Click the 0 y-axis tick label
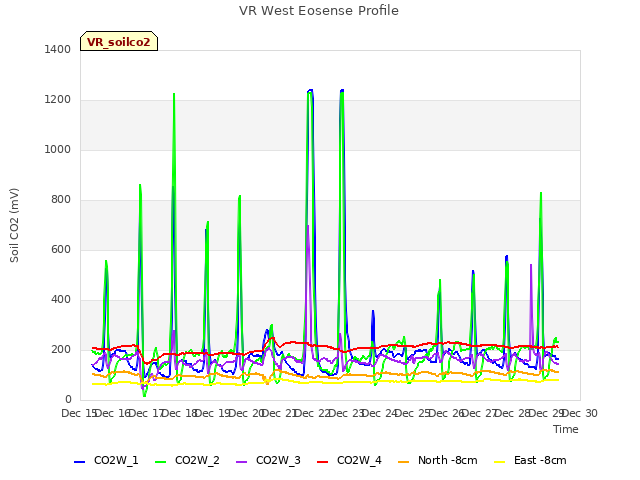Viewport: 640px width, 480px height. point(68,400)
